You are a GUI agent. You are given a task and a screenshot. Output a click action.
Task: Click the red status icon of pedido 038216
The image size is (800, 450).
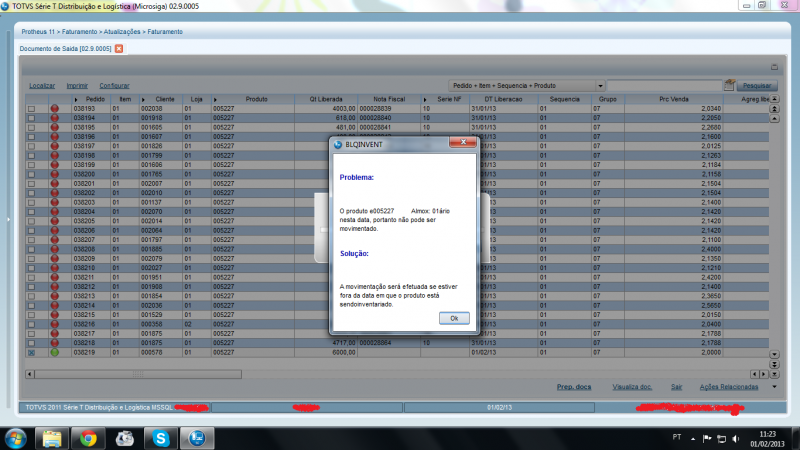coord(55,324)
